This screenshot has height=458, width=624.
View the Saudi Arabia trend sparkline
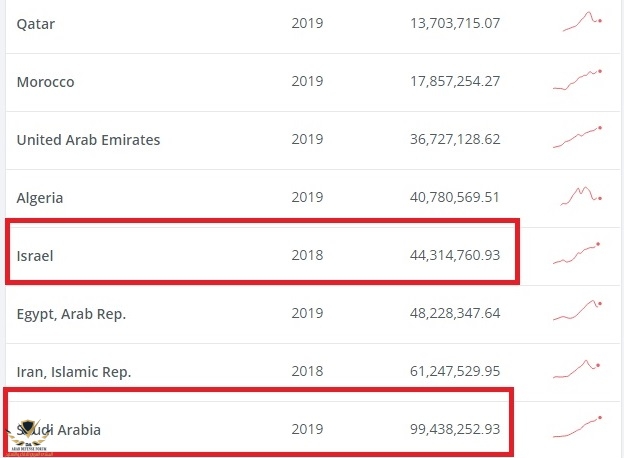(578, 428)
